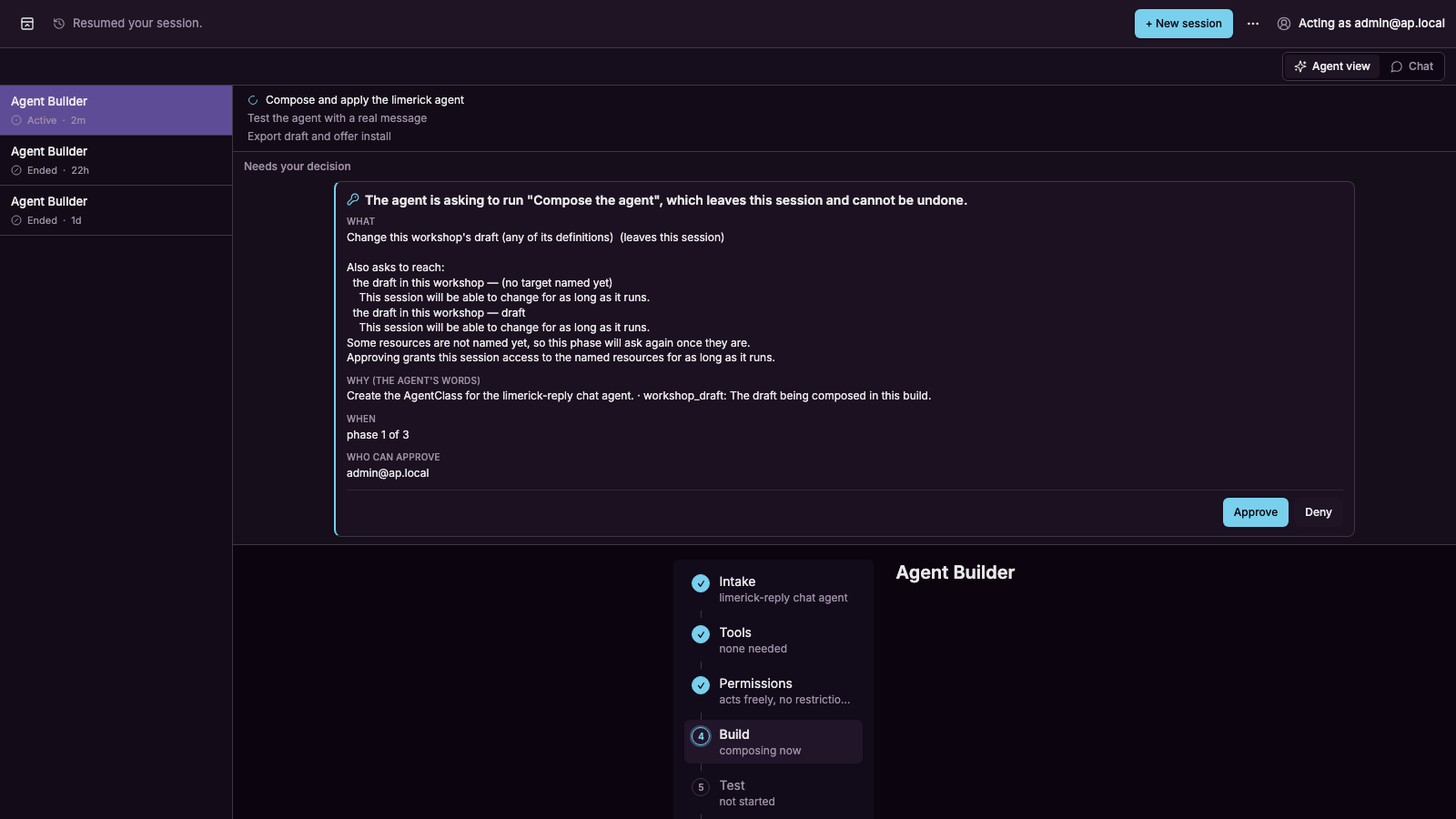1456x819 pixels.
Task: Click the Ended status icon for 22h session
Action: click(16, 170)
